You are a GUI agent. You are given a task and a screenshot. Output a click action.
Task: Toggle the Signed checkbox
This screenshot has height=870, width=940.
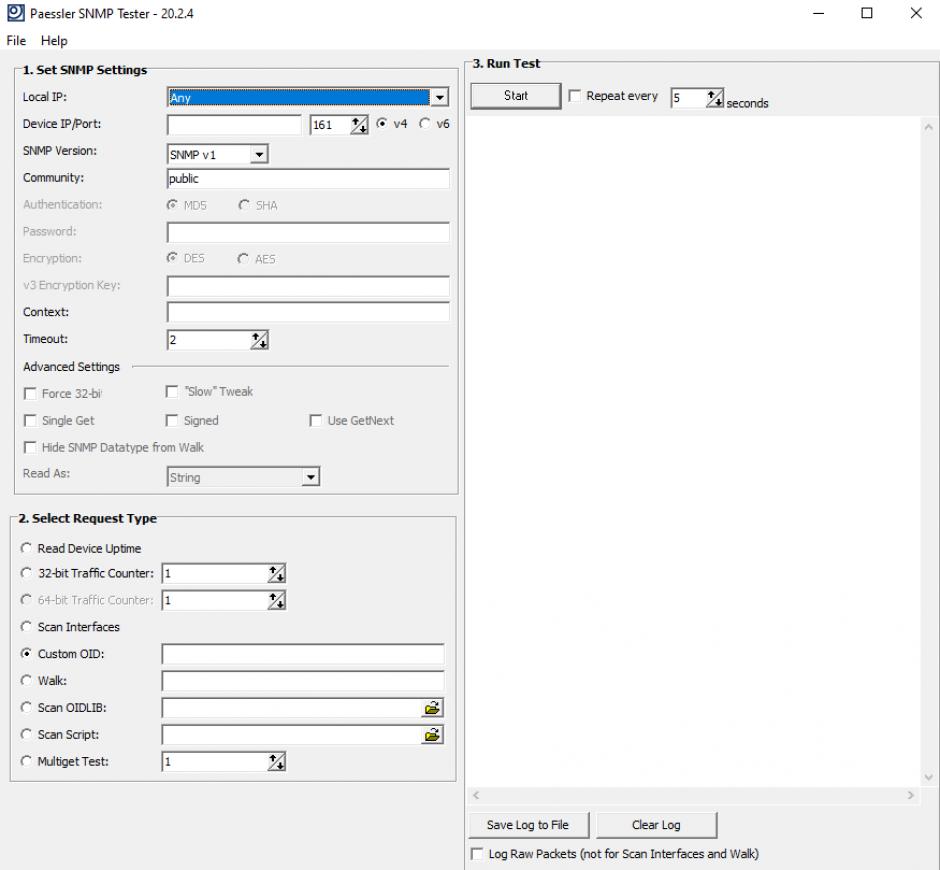point(172,420)
